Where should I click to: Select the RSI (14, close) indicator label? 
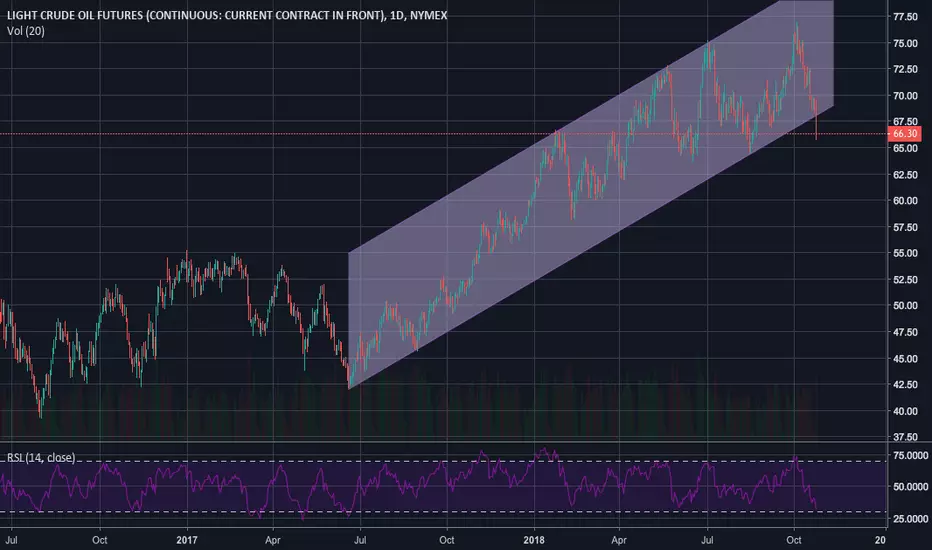click(x=41, y=457)
